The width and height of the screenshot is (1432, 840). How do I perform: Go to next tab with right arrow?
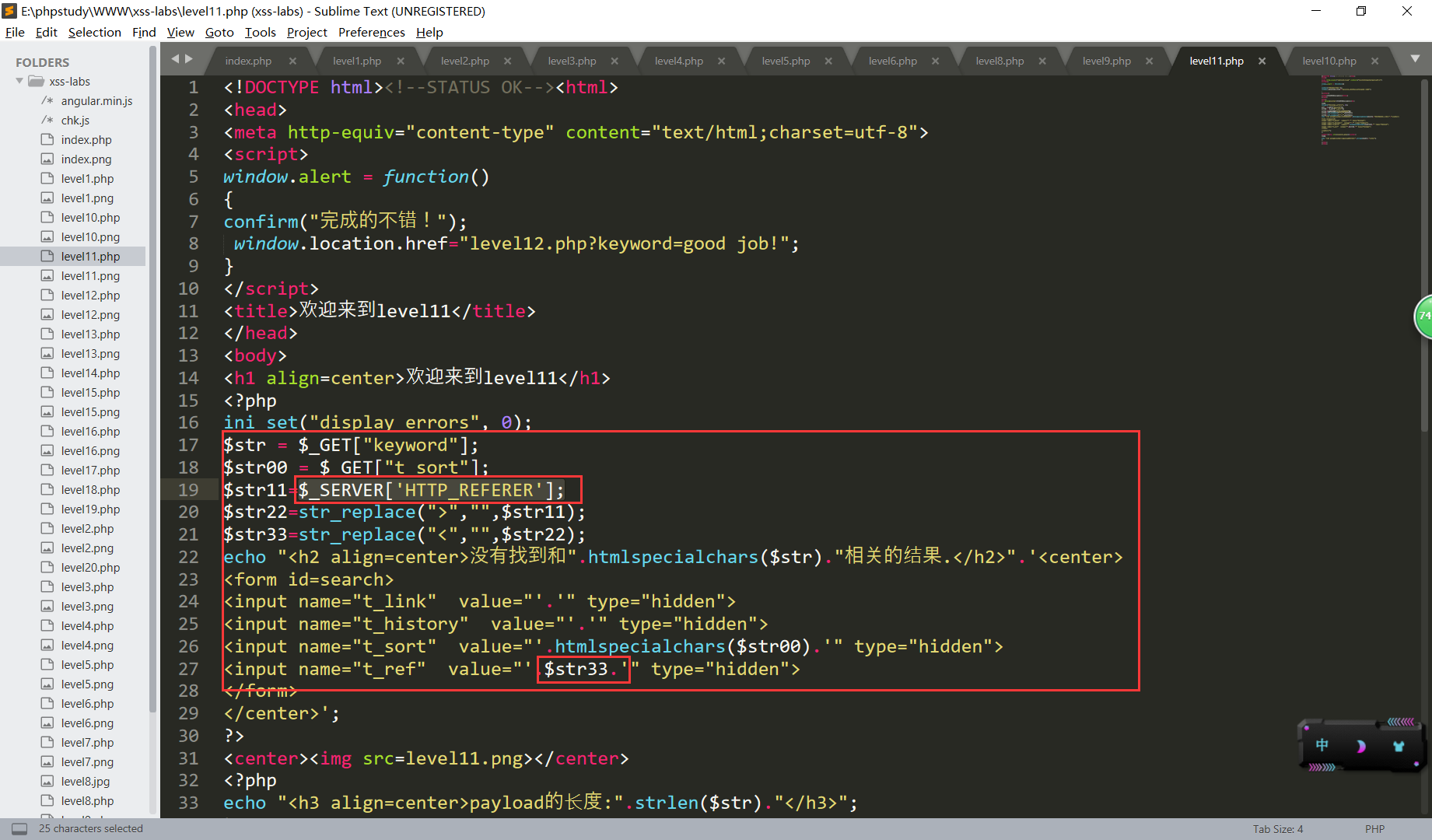pyautogui.click(x=189, y=59)
